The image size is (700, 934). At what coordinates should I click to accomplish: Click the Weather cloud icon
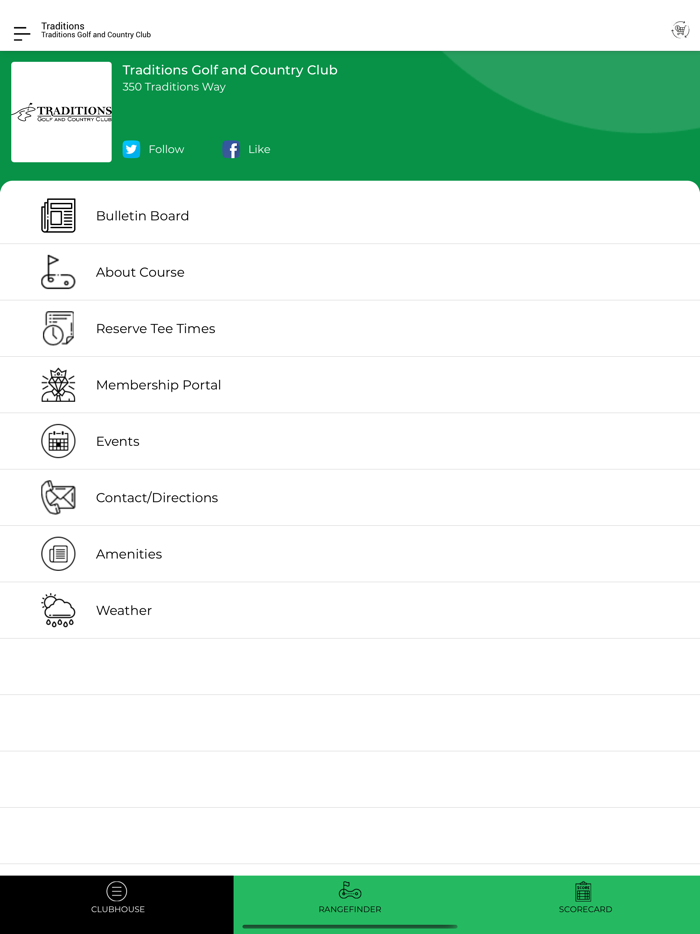pyautogui.click(x=58, y=610)
